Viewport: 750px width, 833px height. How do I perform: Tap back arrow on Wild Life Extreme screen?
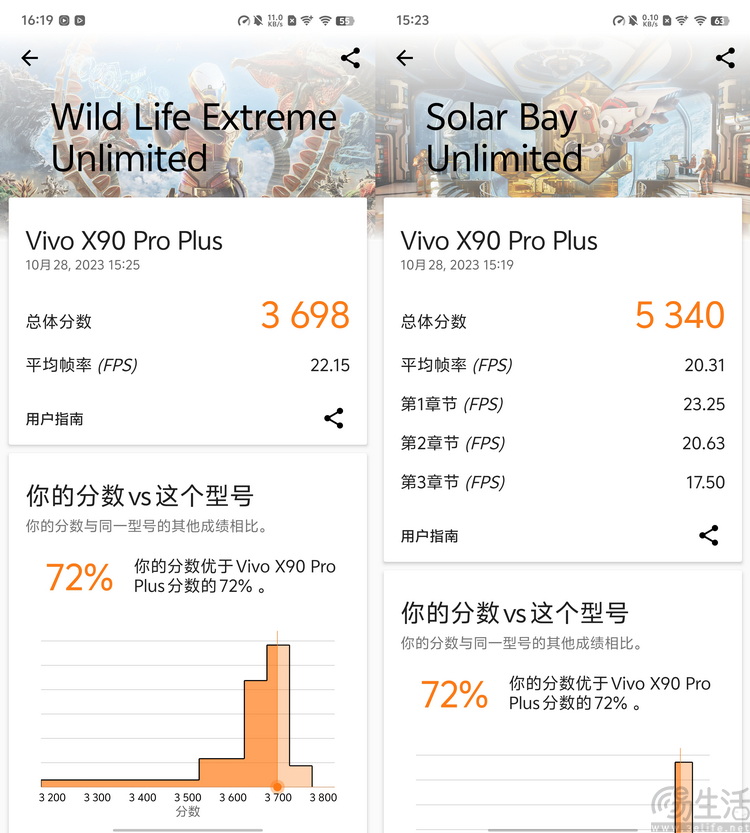(30, 58)
